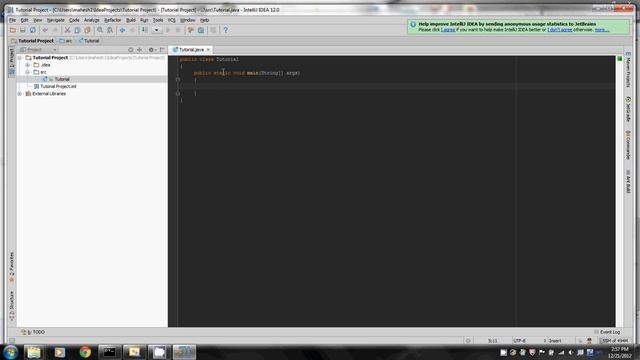The width and height of the screenshot is (640, 360).
Task: Hide the Project tool window
Action: [x=162, y=50]
